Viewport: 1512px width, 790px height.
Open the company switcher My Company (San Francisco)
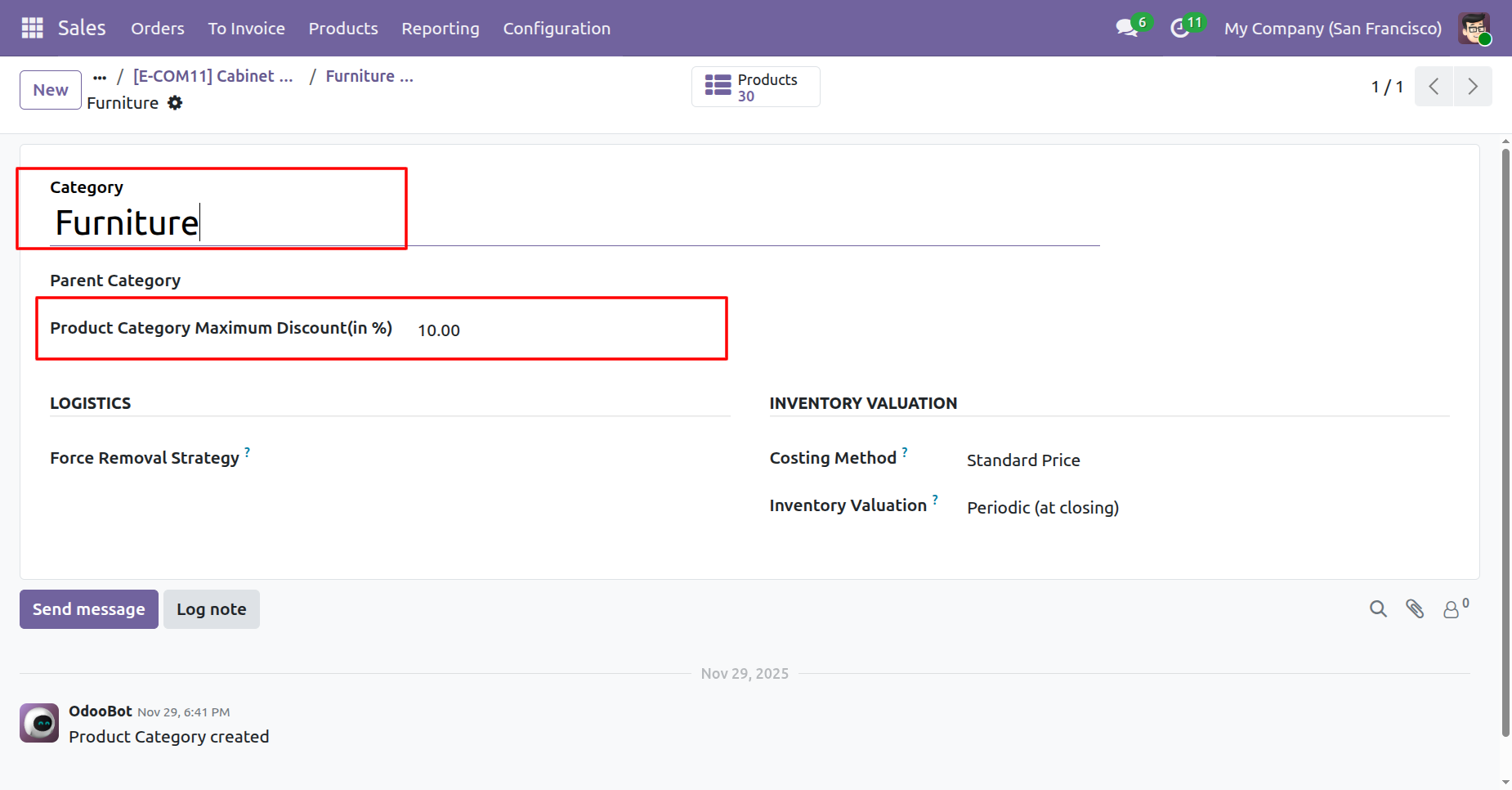(1333, 29)
